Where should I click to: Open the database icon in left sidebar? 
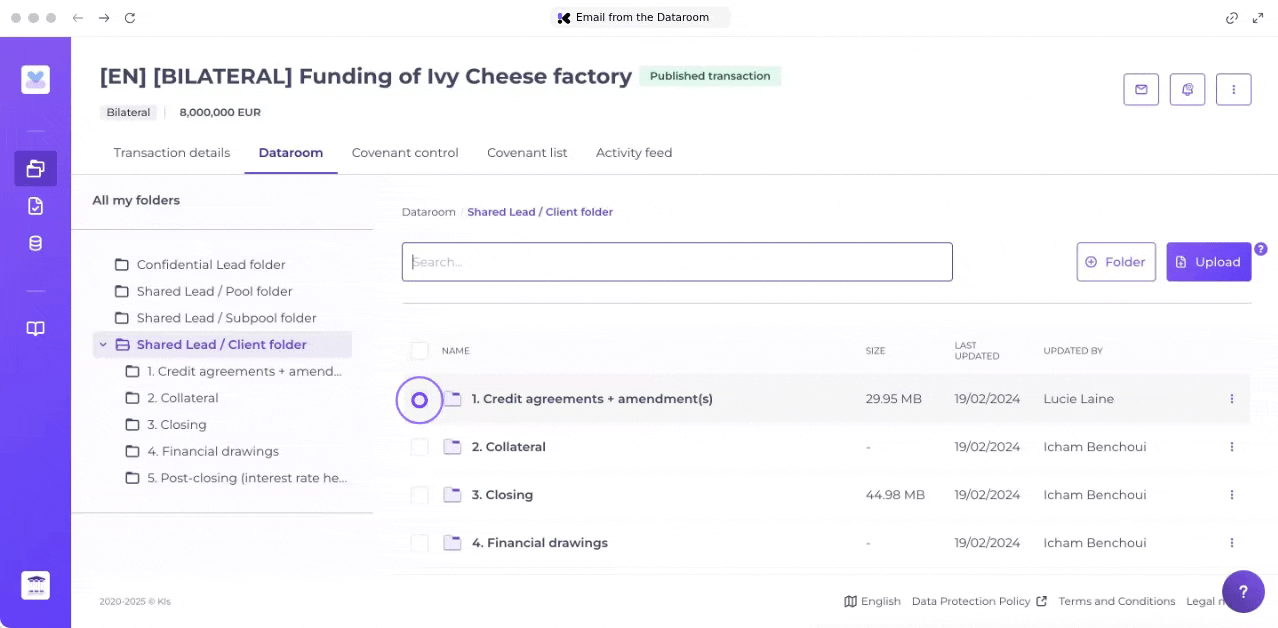point(36,243)
